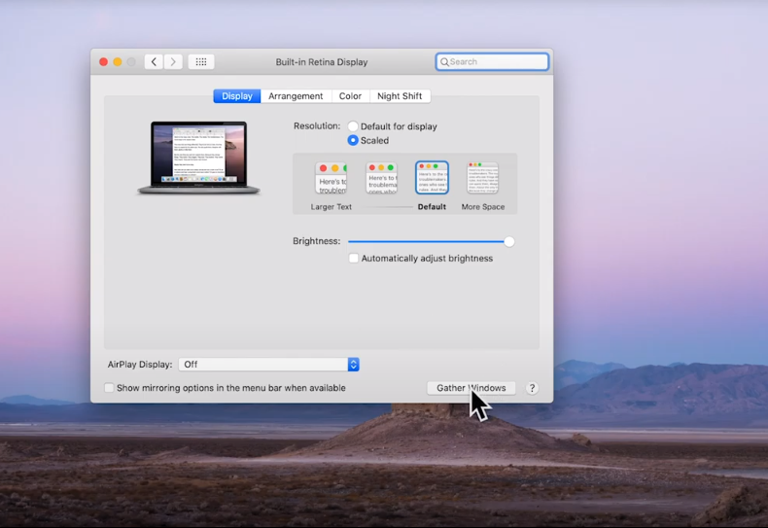The image size is (768, 528).
Task: Toggle Show mirroring options in menu bar
Action: point(109,388)
